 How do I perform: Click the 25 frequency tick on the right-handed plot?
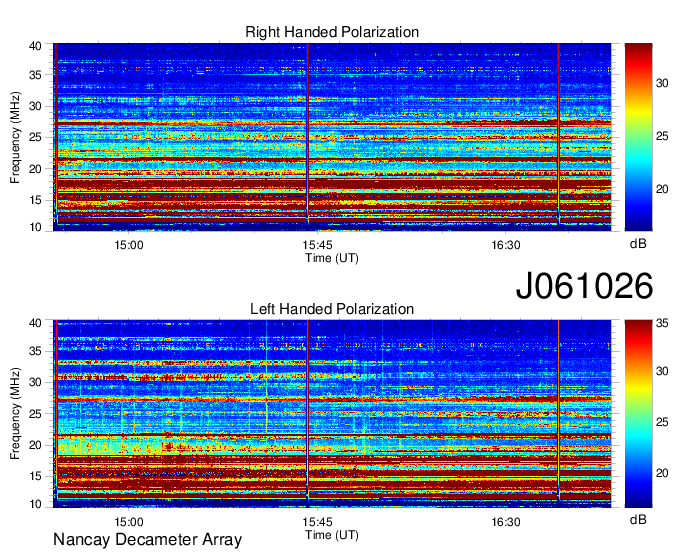pos(35,137)
